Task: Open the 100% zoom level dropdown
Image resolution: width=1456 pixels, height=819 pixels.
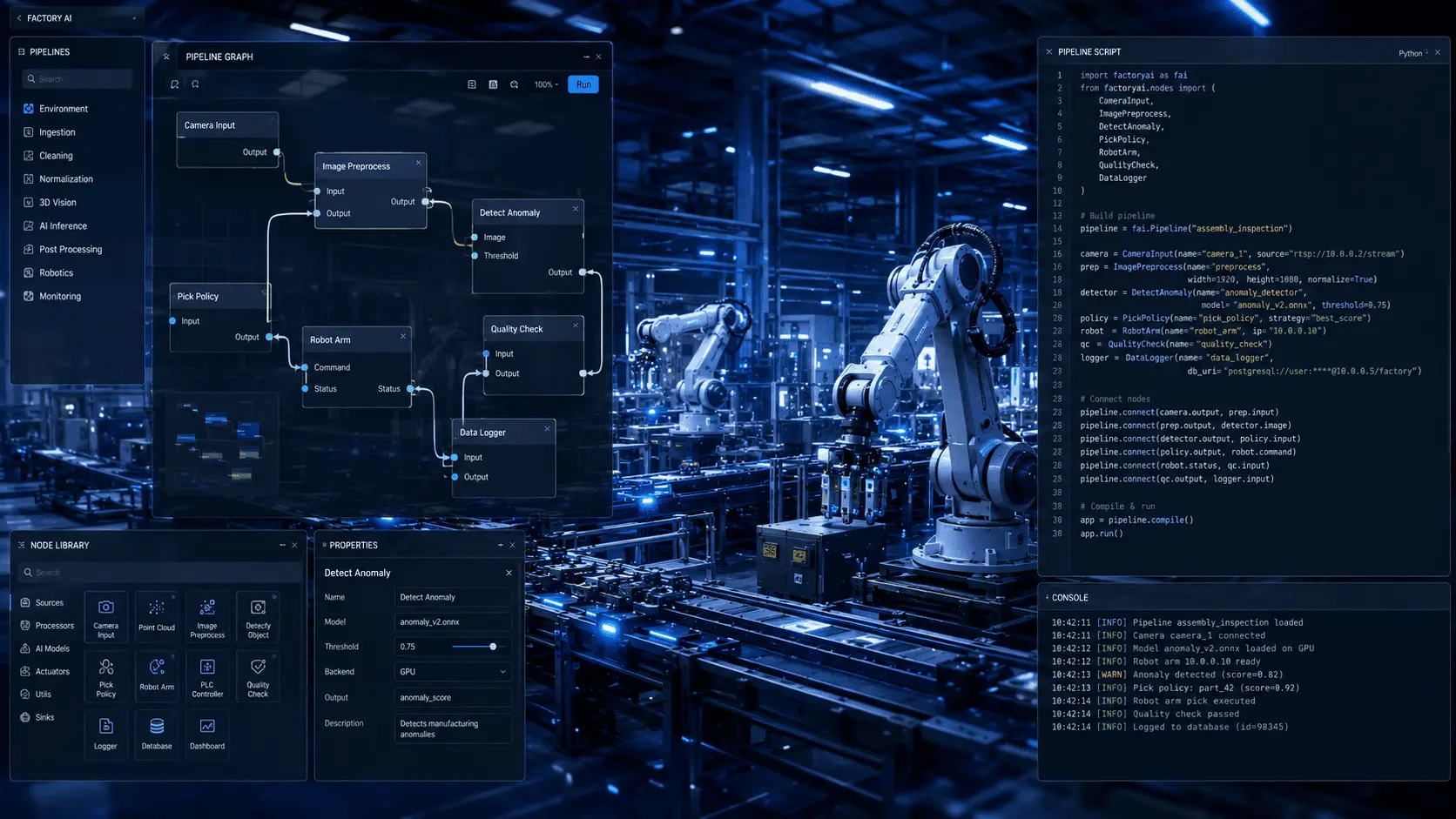Action: pos(546,84)
